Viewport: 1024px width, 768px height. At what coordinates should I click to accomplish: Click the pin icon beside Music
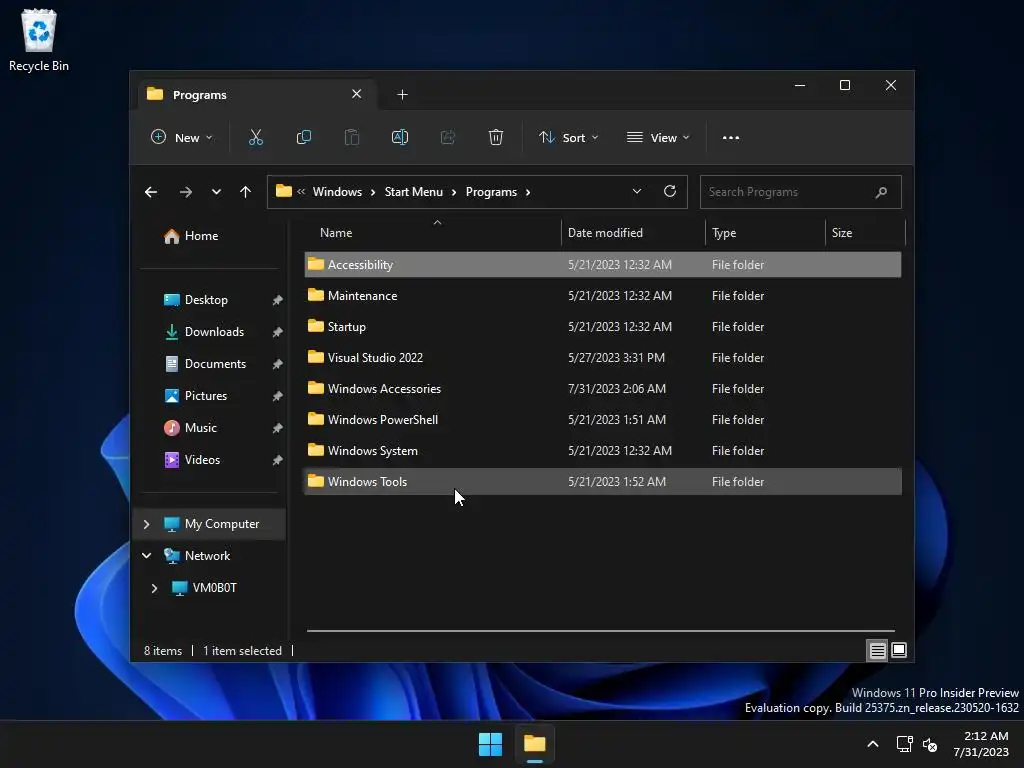278,428
